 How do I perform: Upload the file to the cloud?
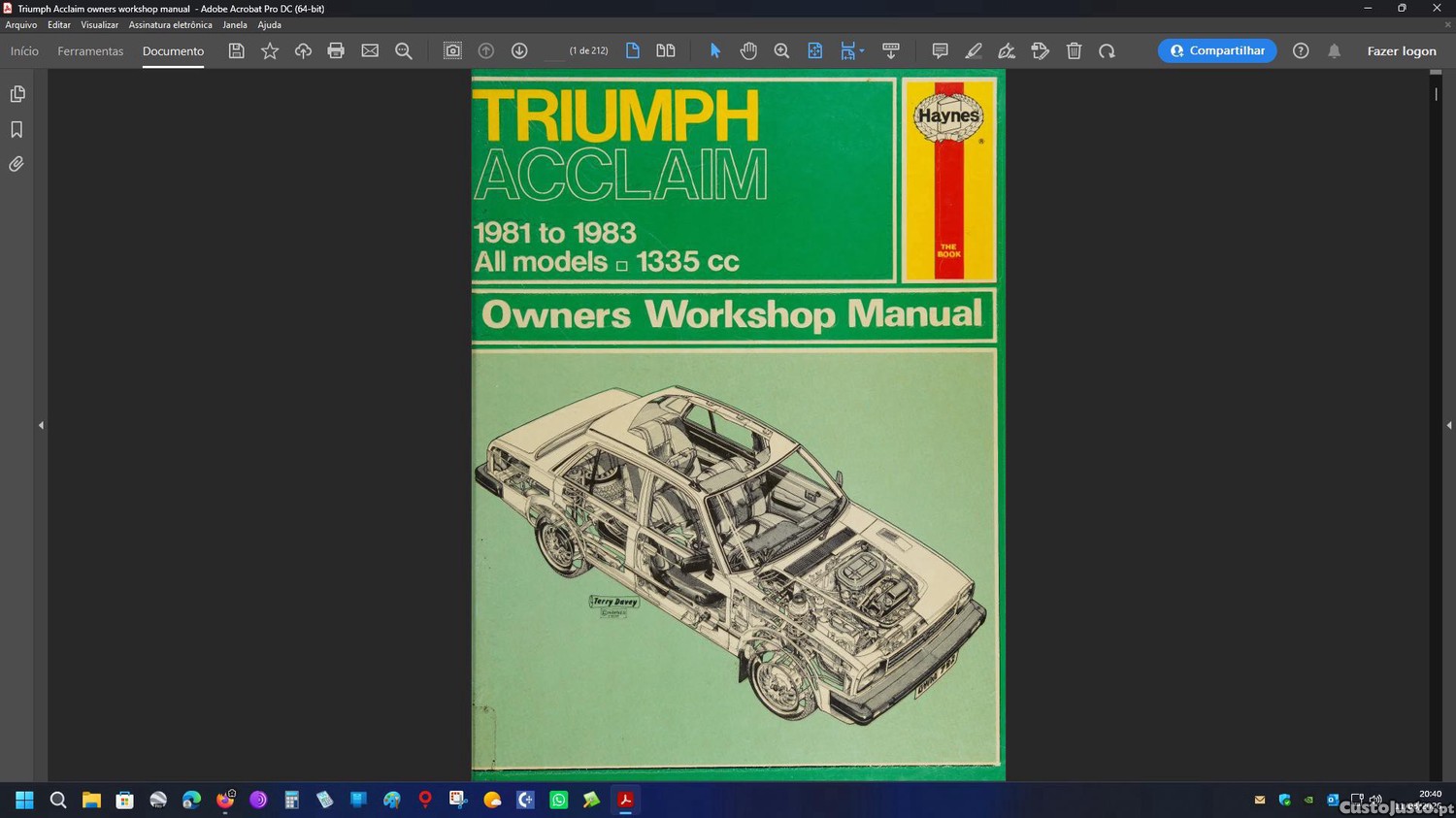(303, 50)
